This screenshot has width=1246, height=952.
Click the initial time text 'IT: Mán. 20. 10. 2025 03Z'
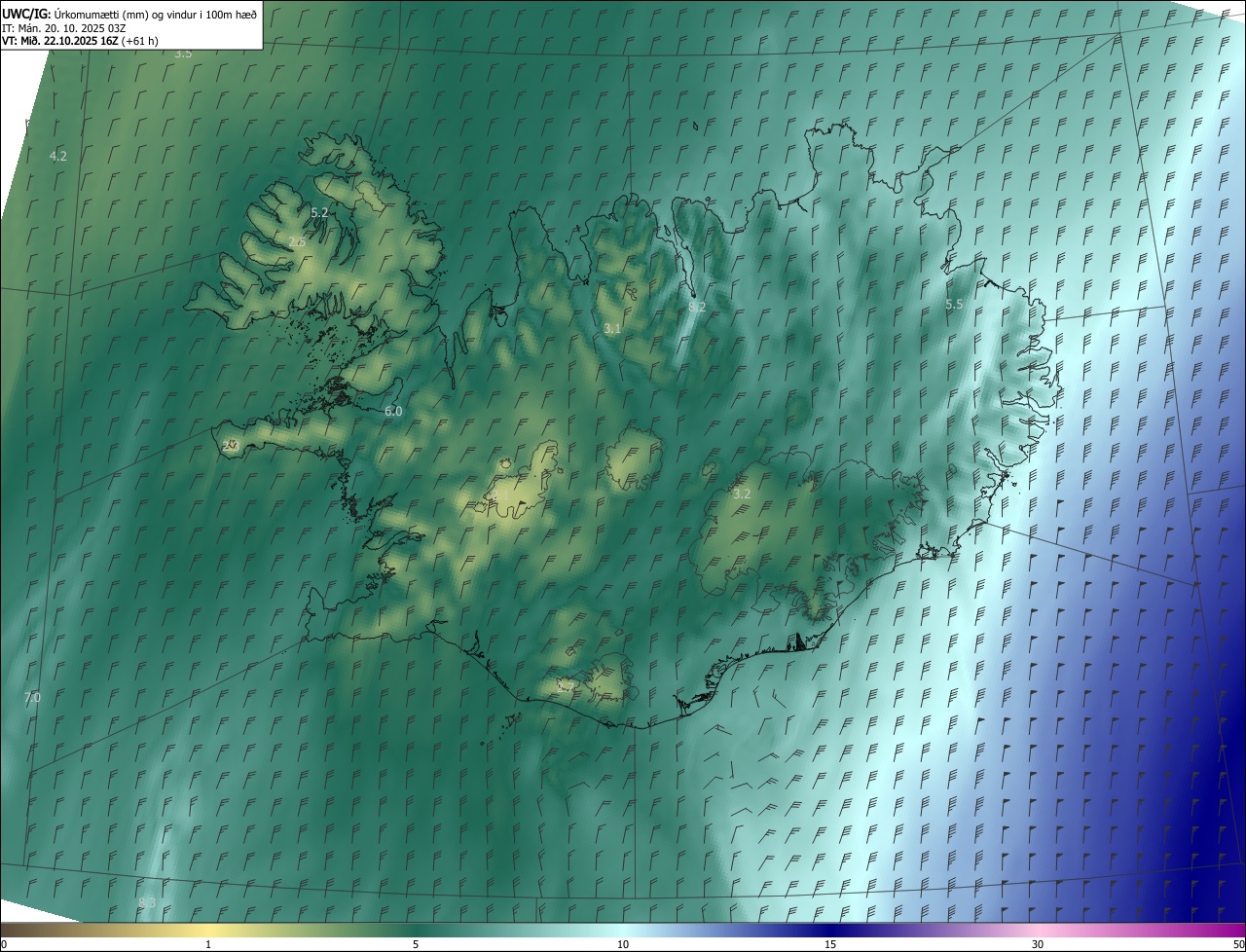coord(64,28)
